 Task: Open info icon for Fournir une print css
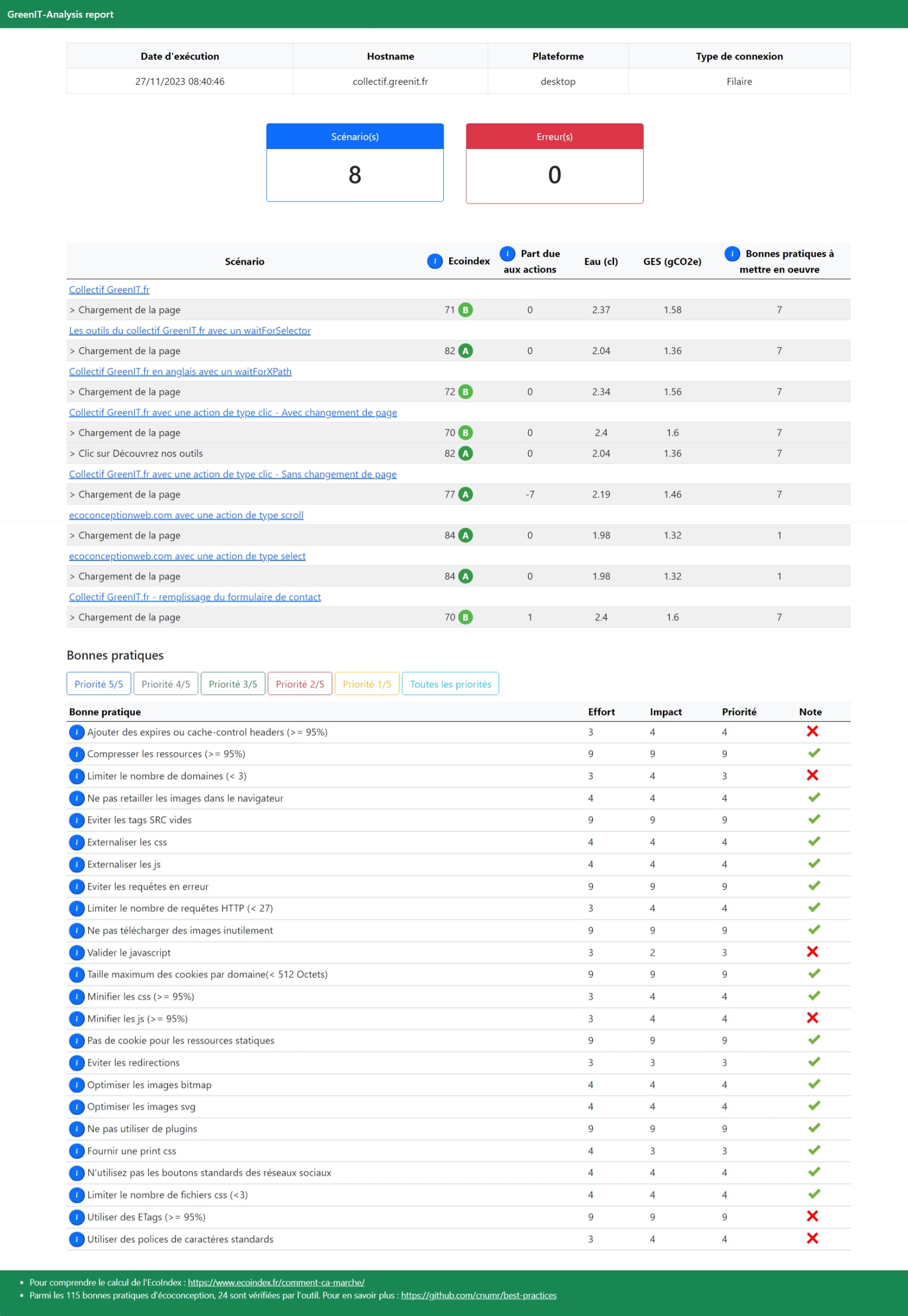click(x=76, y=1151)
